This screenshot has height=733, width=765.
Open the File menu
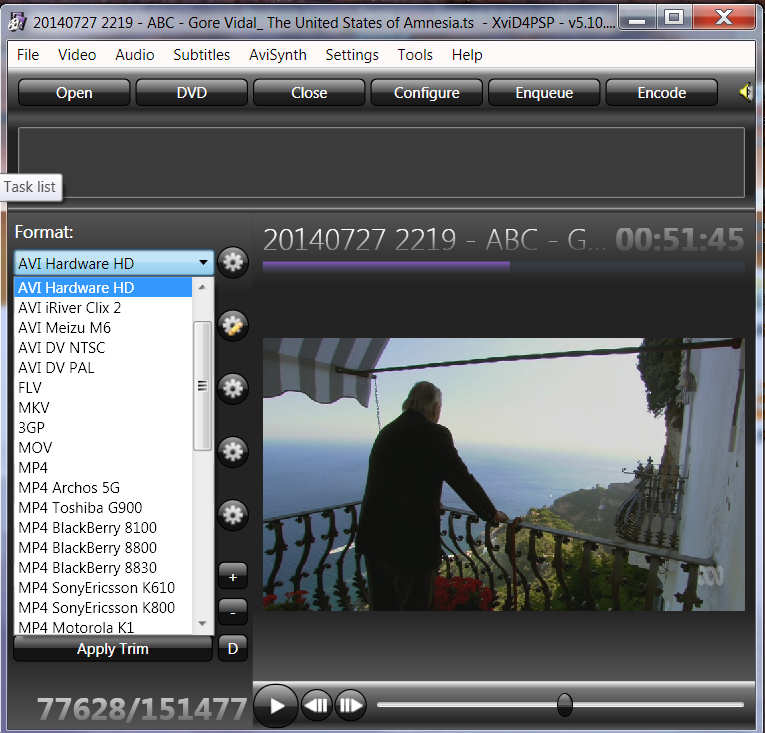click(28, 55)
